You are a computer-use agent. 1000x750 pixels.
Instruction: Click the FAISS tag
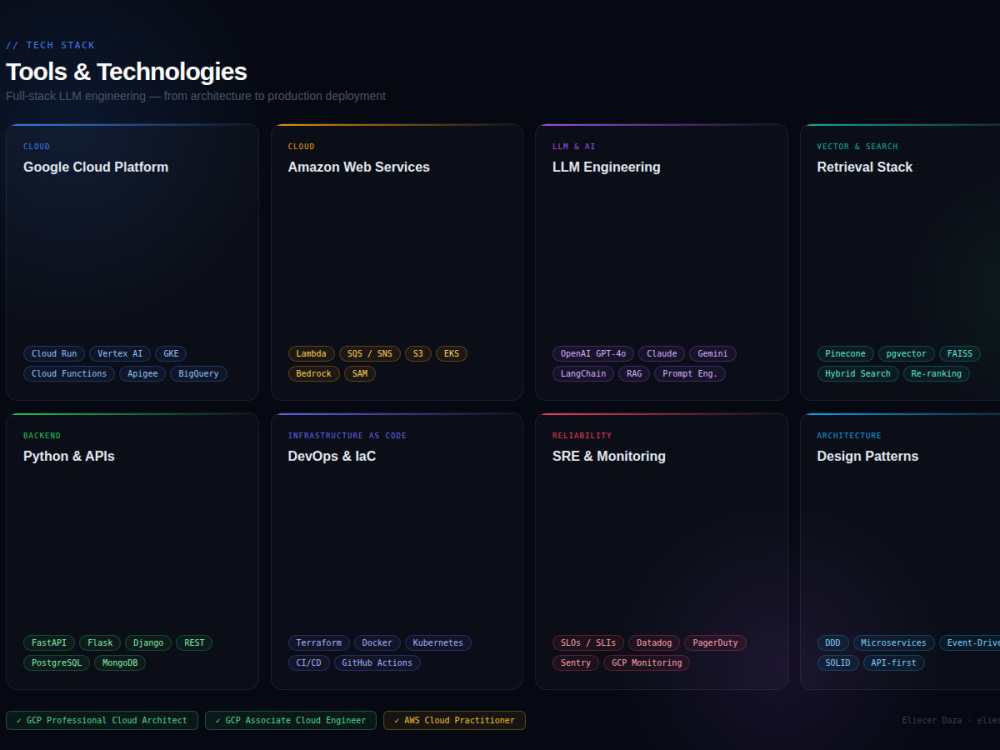(960, 354)
